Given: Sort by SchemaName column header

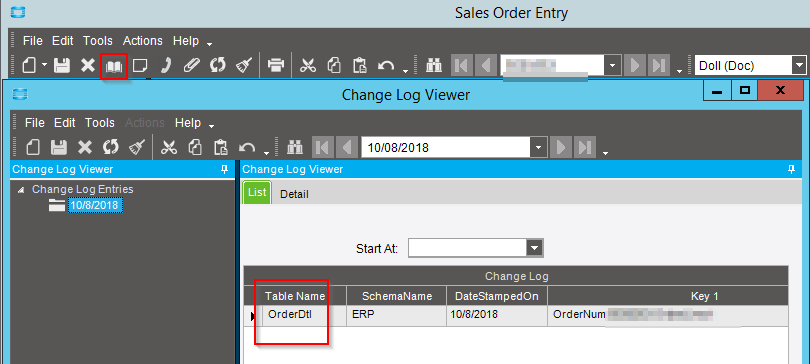Looking at the screenshot, I should (397, 296).
